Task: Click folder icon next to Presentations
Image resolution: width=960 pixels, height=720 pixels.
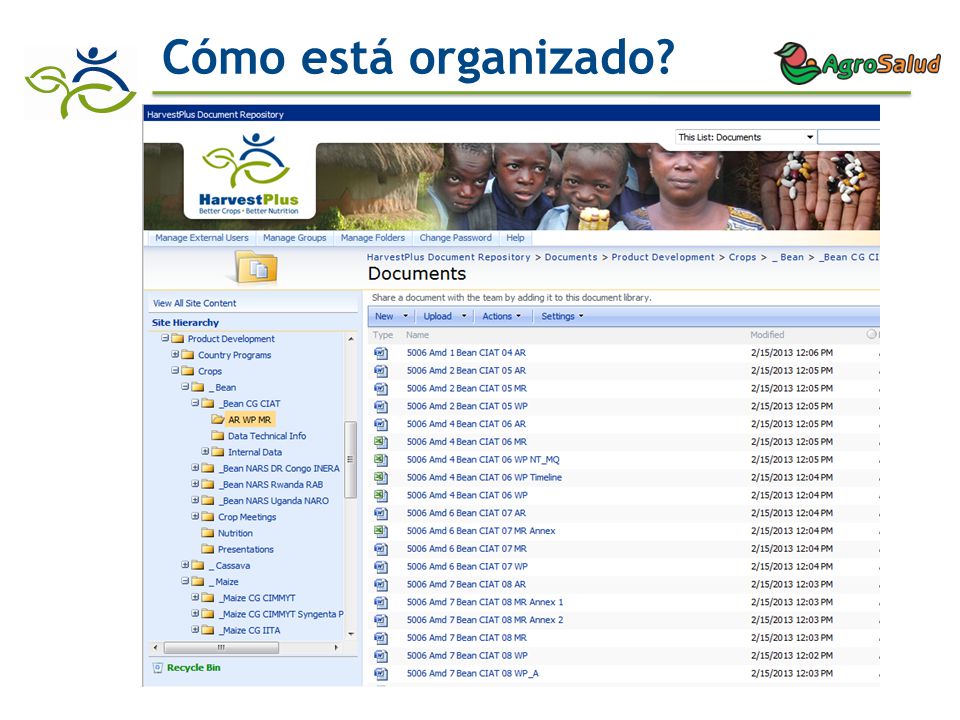Action: click(x=208, y=549)
